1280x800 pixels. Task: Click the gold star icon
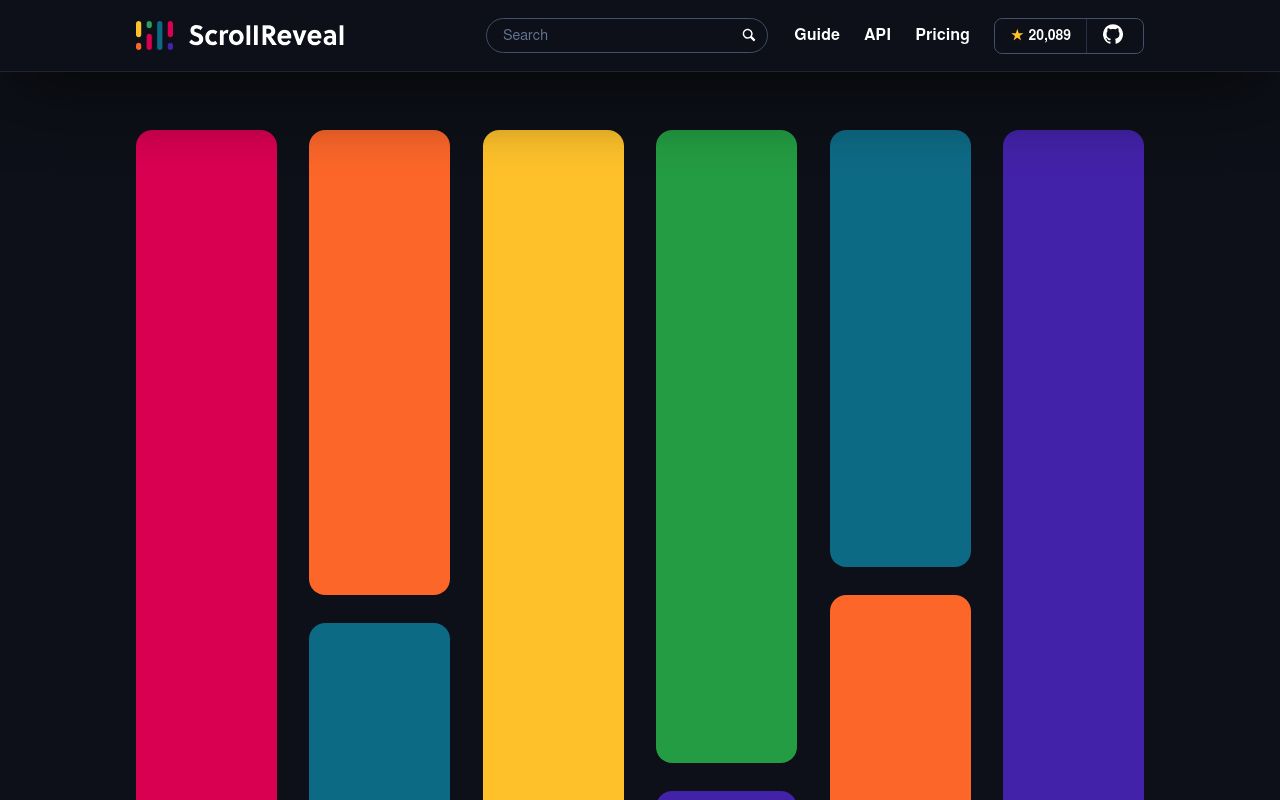click(x=1017, y=35)
